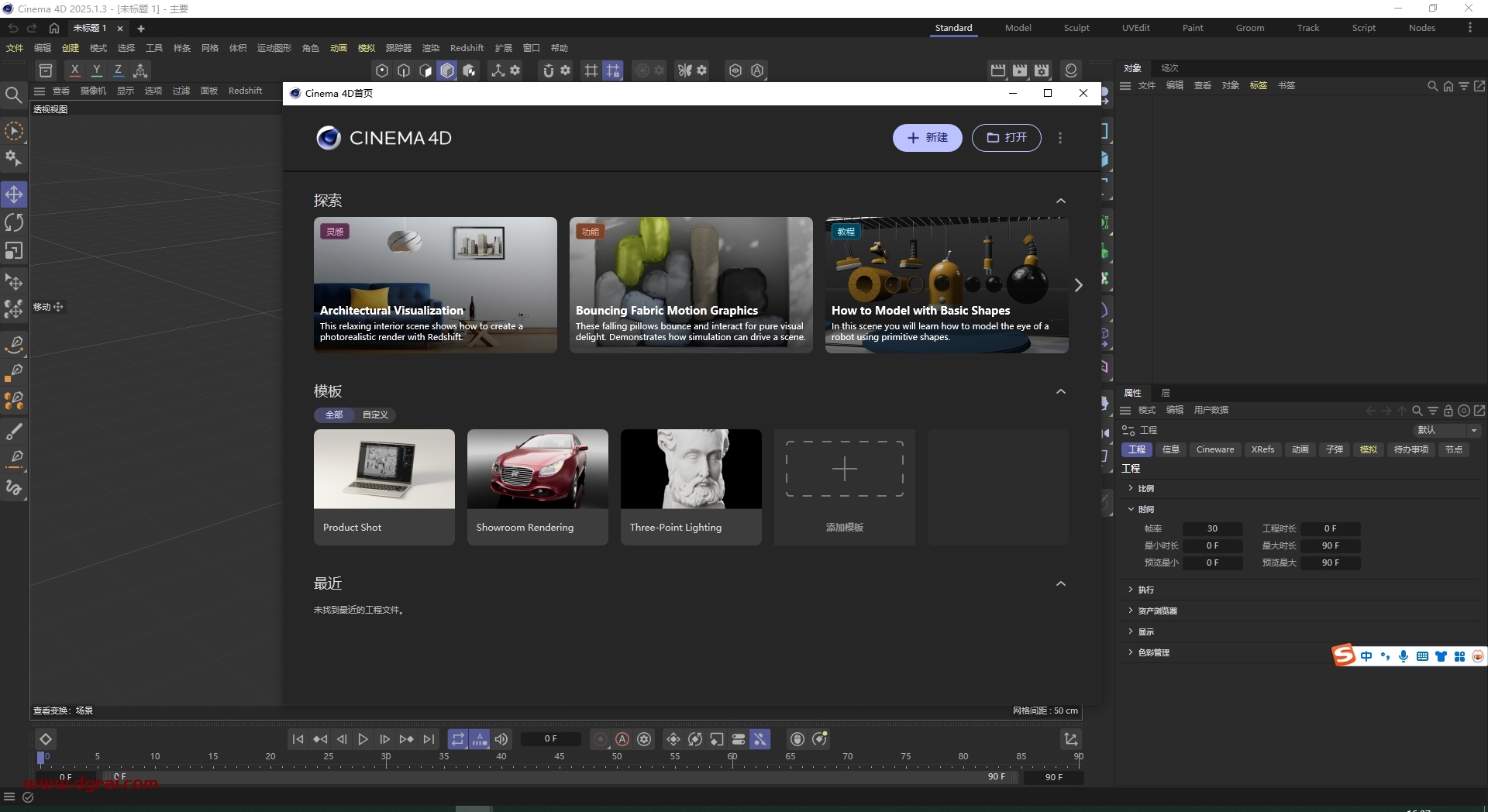
Task: Open render view clapperboard icon
Action: point(998,71)
